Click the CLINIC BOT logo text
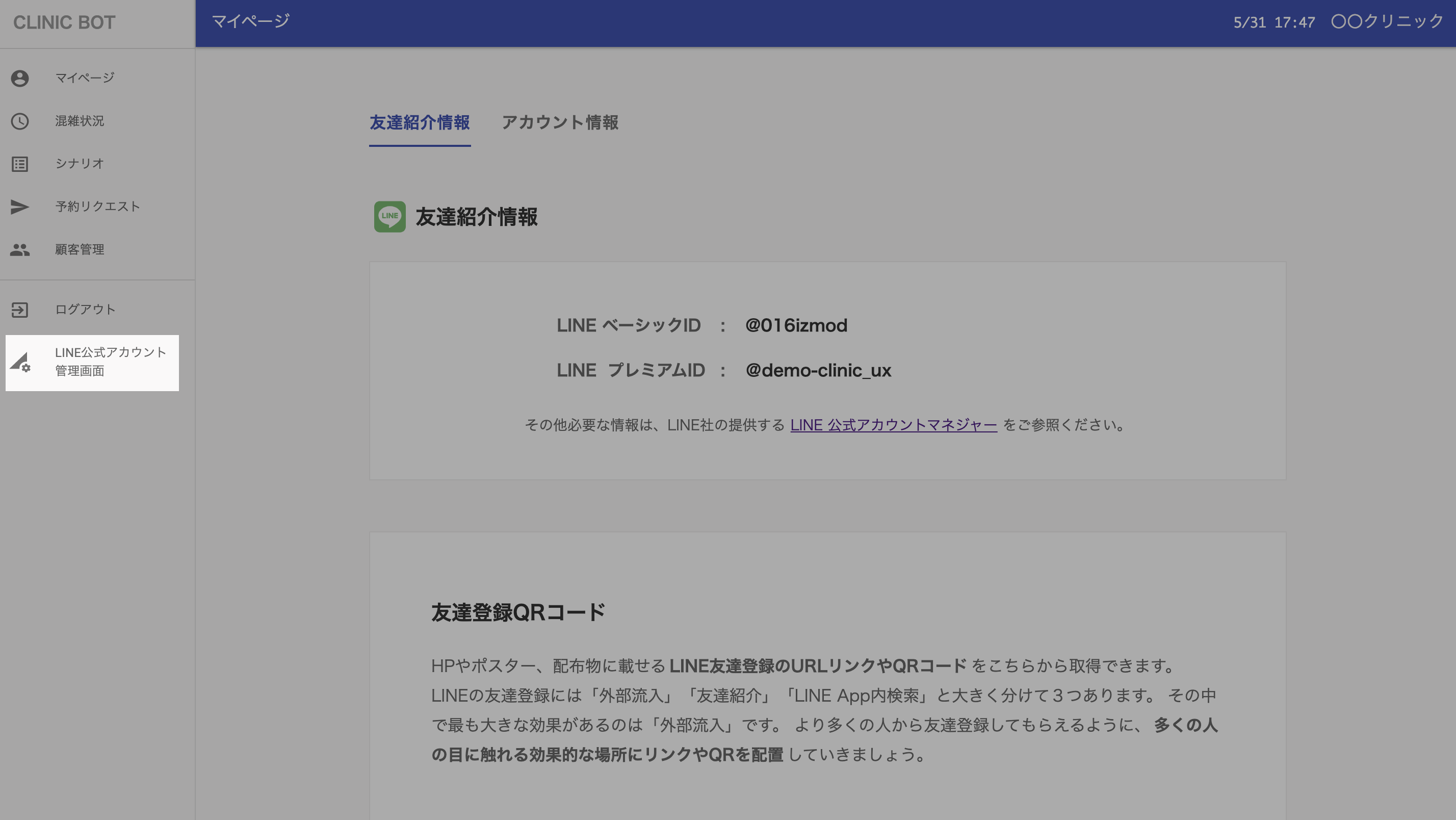The width and height of the screenshot is (1456, 820). [64, 22]
